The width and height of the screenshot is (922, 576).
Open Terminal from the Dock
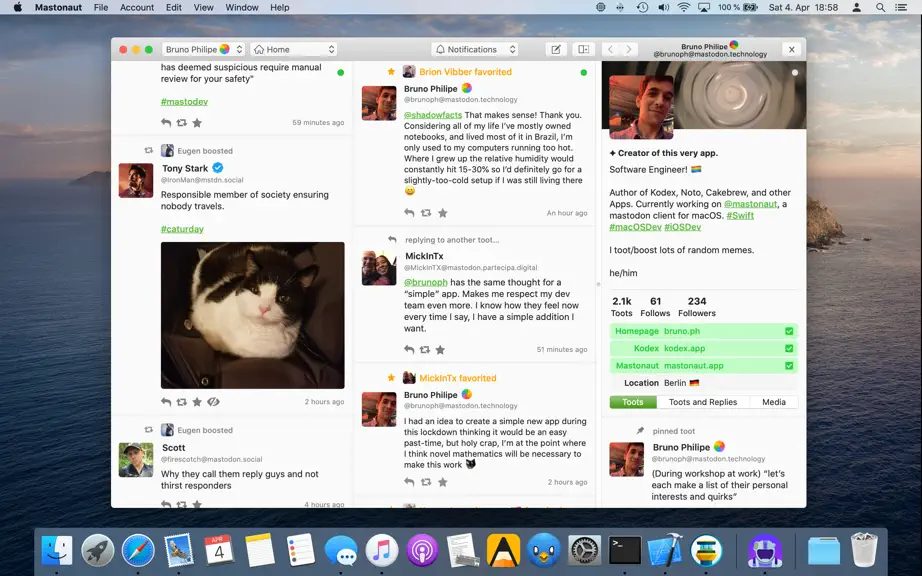pyautogui.click(x=624, y=551)
